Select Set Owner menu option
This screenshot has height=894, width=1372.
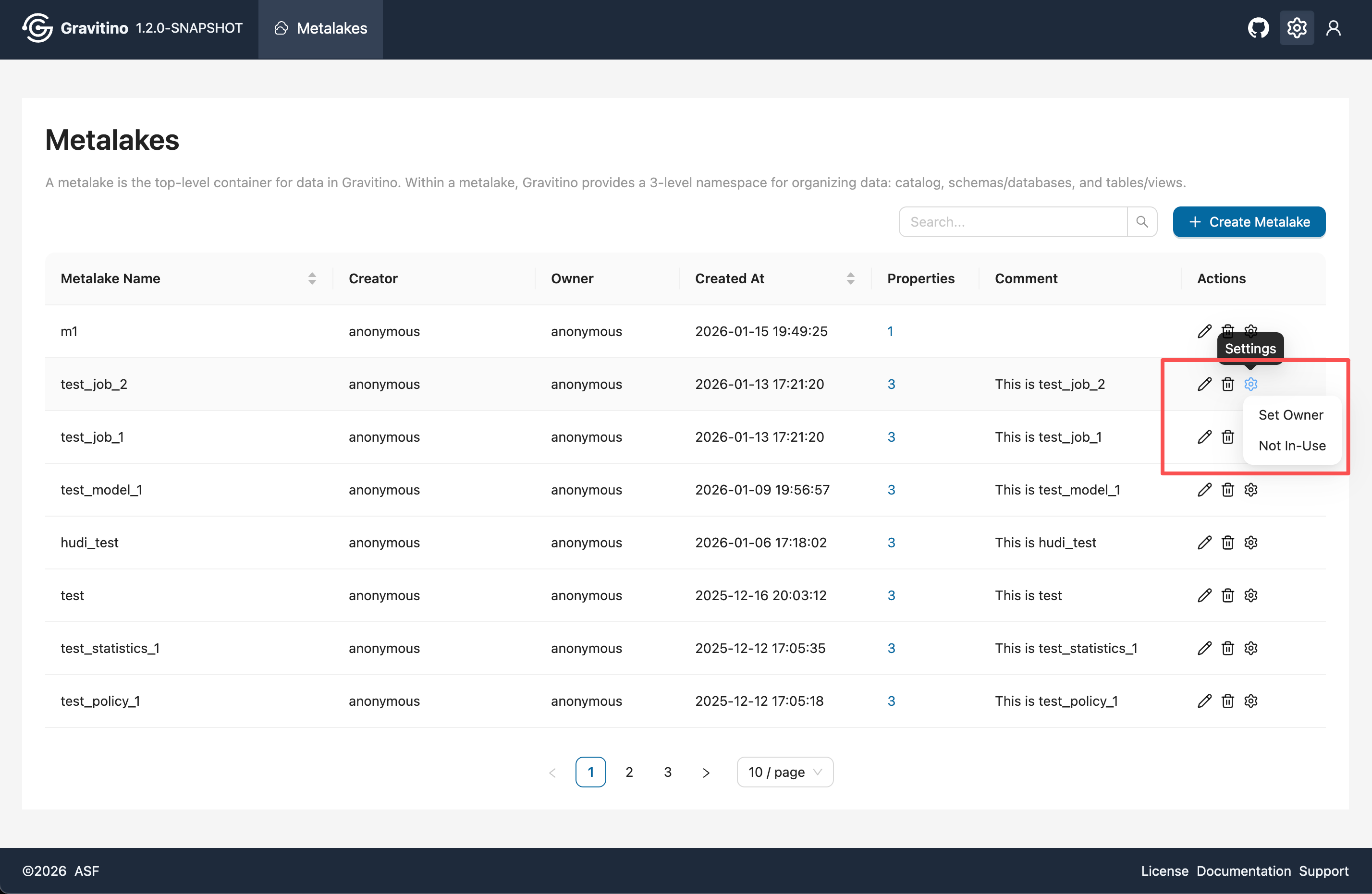pos(1290,415)
